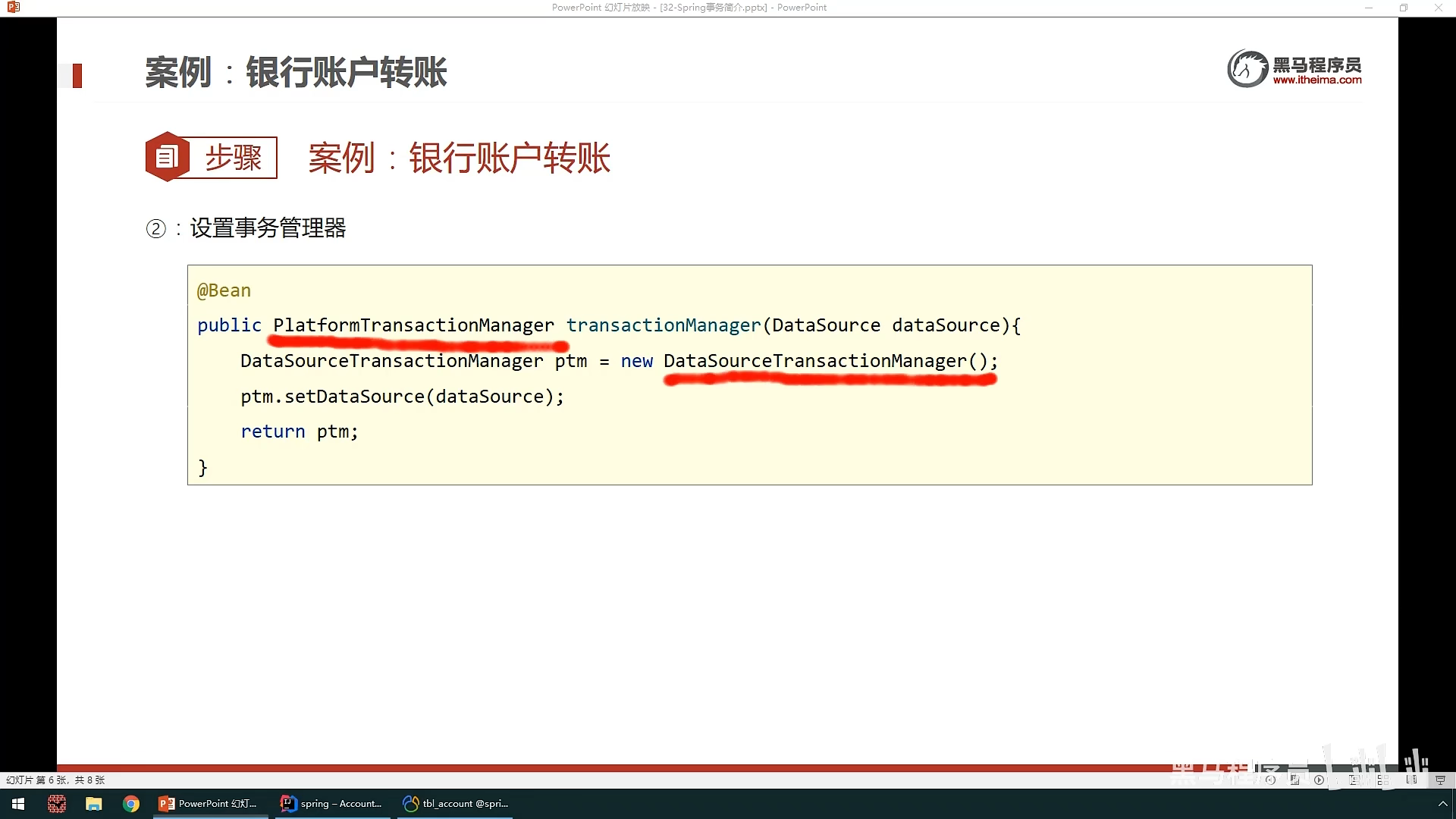The image size is (1456, 819).
Task: Restore down the PowerPoint window
Action: 1403,8
